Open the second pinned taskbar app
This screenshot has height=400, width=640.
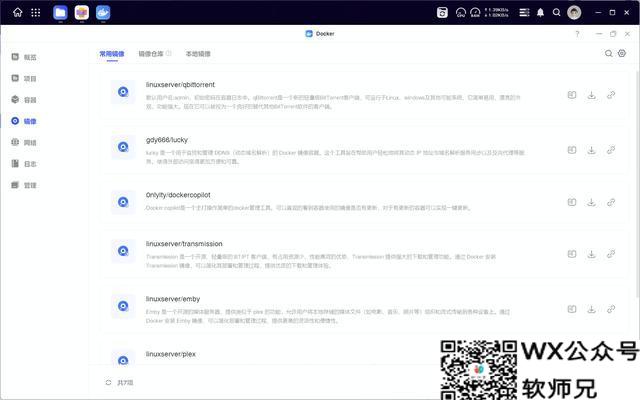tap(82, 13)
